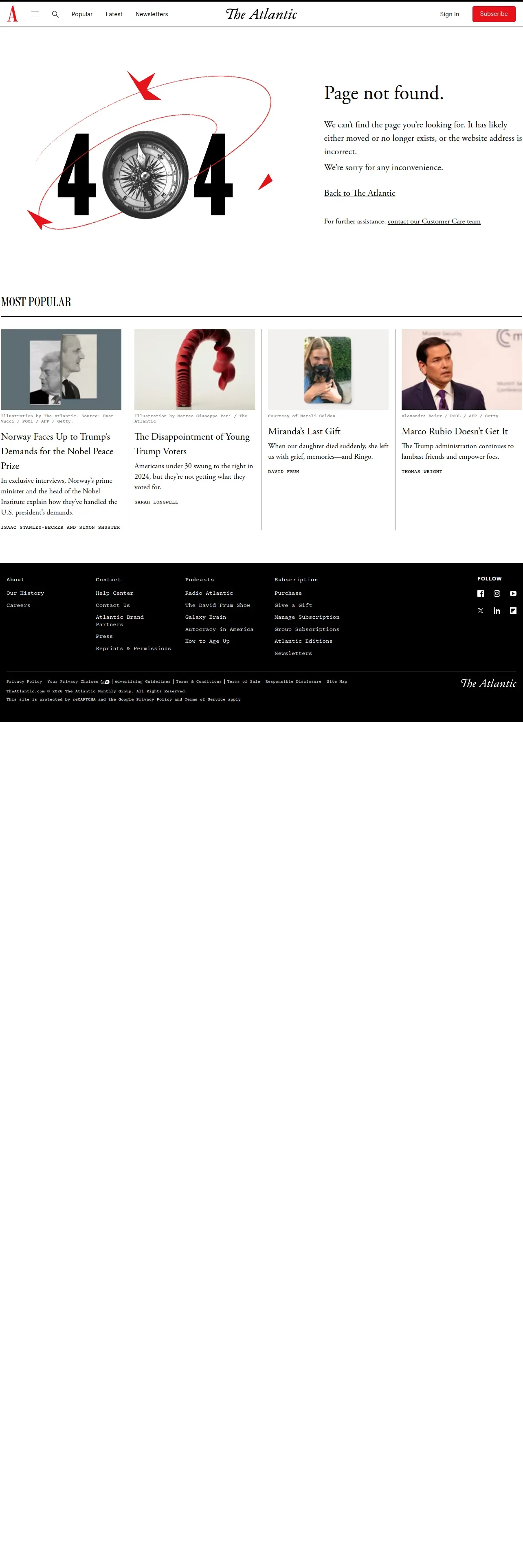The image size is (523, 1568).
Task: Open The David Frum Show link
Action: pos(218,605)
